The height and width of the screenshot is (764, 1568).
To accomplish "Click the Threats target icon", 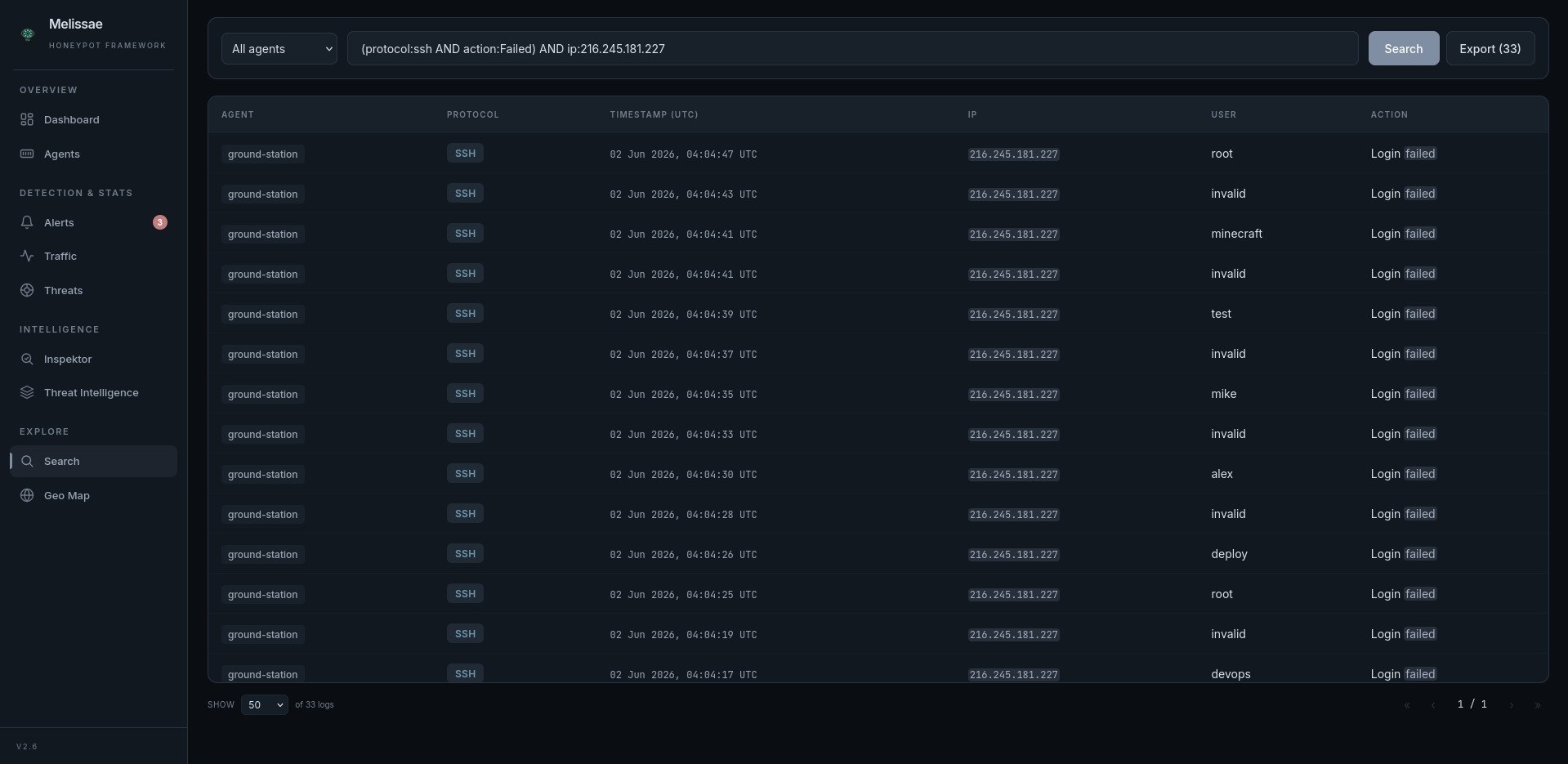I will pos(27,290).
